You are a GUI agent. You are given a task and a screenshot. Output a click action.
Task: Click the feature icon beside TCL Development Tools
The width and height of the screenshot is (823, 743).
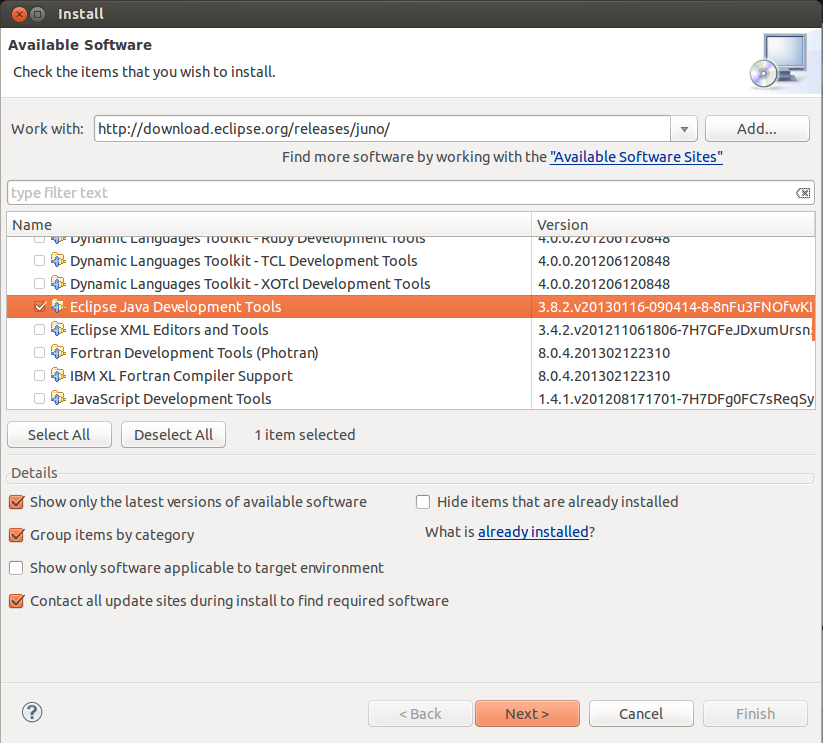pyautogui.click(x=58, y=260)
